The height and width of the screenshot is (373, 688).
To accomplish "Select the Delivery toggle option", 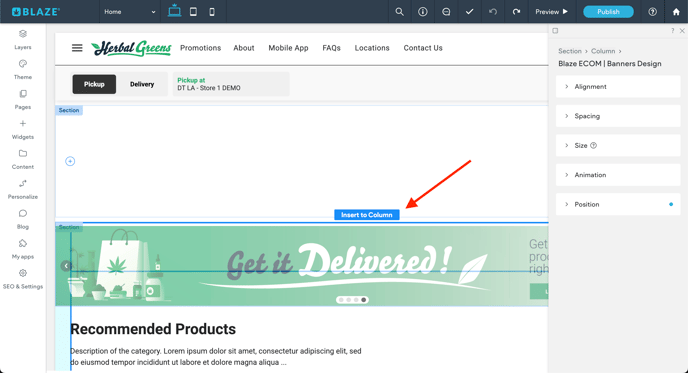I will point(142,84).
